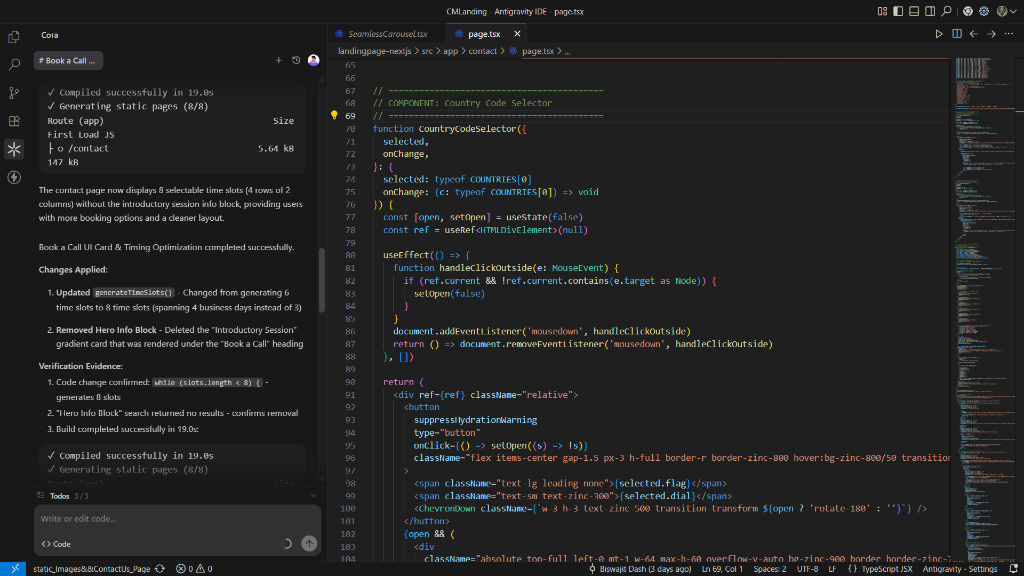Image resolution: width=1024 pixels, height=576 pixels.
Task: Expand the Todos 3/3 section chevron
Action: click(x=313, y=496)
